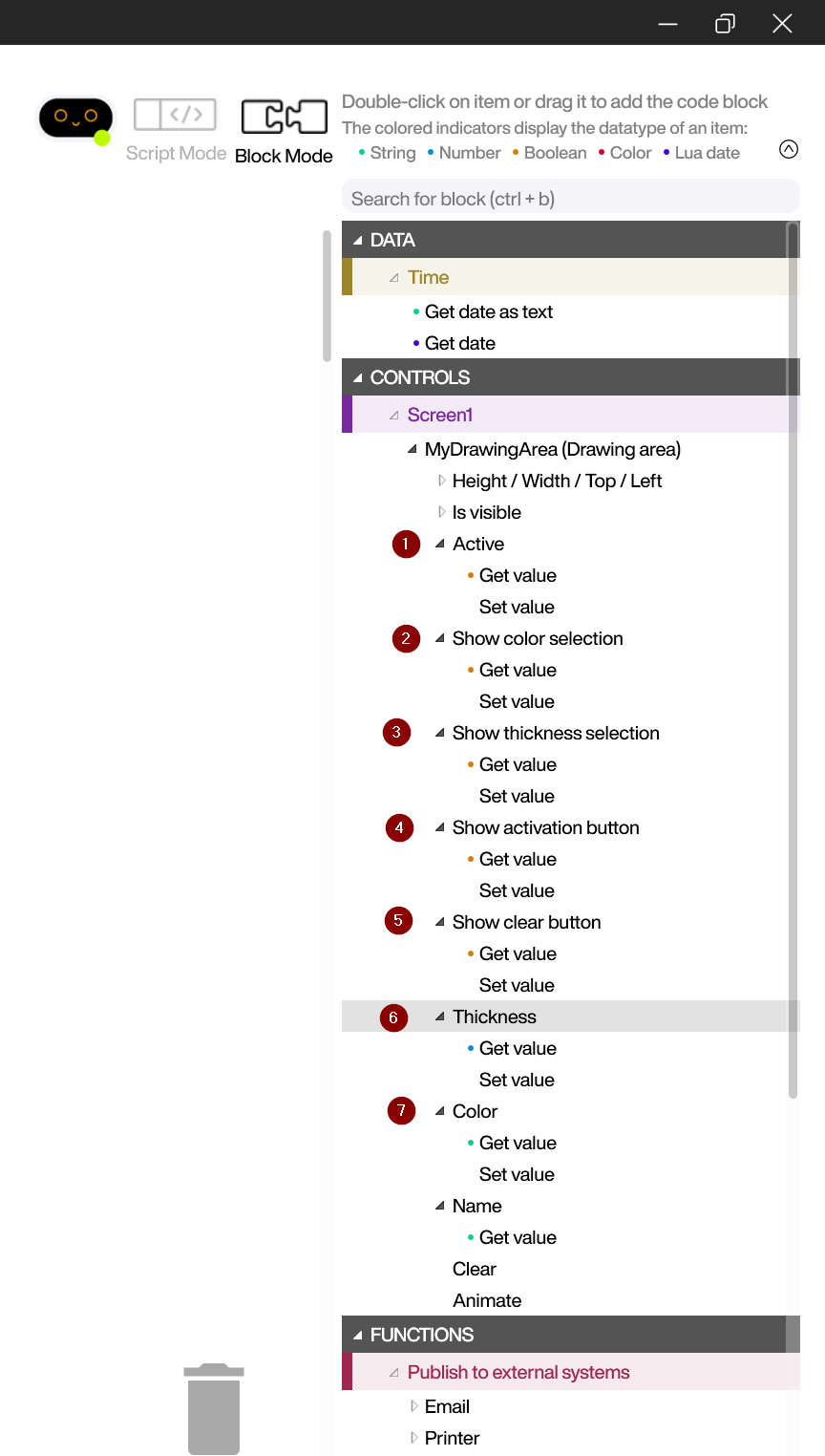The height and width of the screenshot is (1456, 825).
Task: Click the trash bin icon
Action: 214,1408
